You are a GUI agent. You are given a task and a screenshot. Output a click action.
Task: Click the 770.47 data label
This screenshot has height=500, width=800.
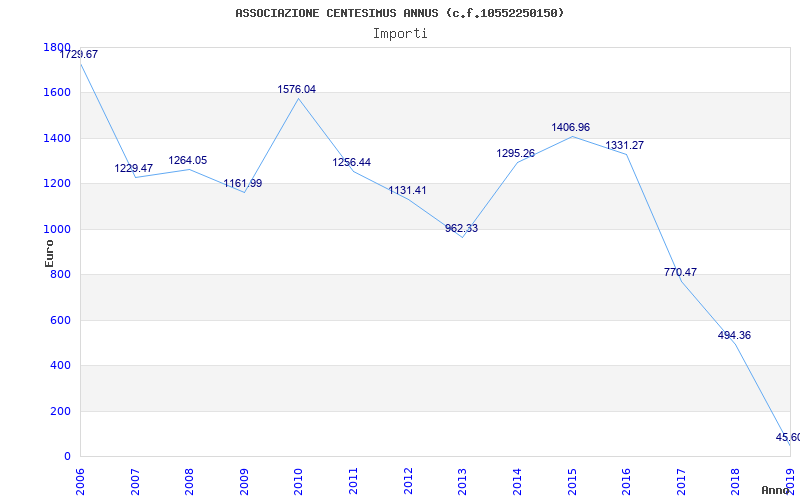tap(680, 272)
